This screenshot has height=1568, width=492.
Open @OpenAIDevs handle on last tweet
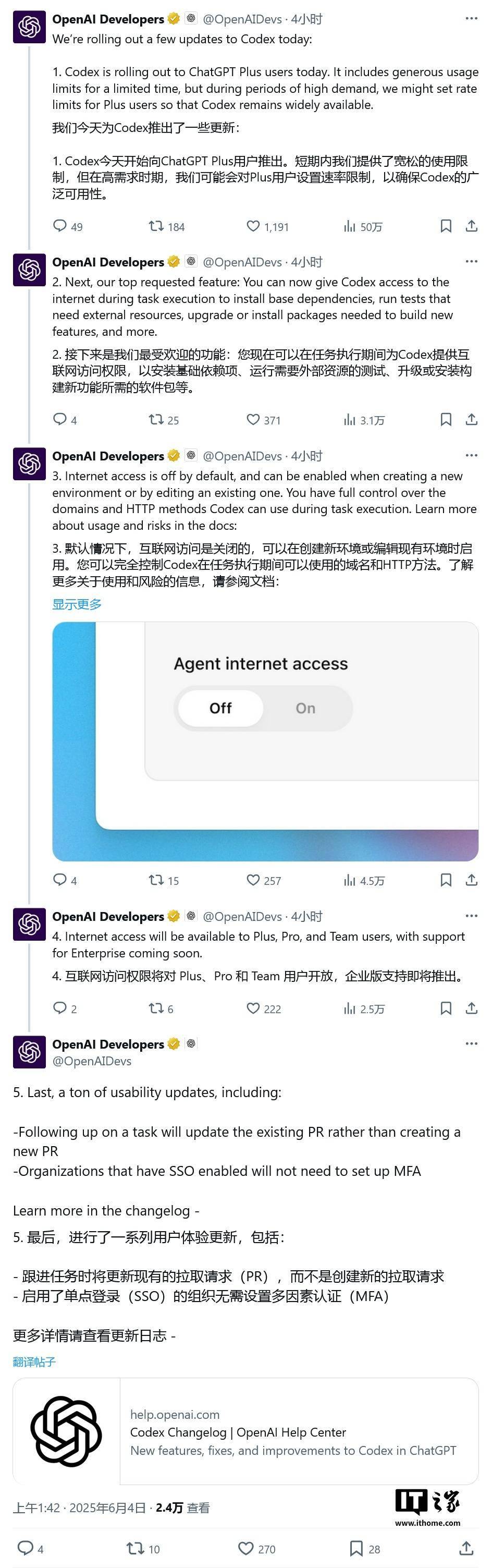[92, 1061]
